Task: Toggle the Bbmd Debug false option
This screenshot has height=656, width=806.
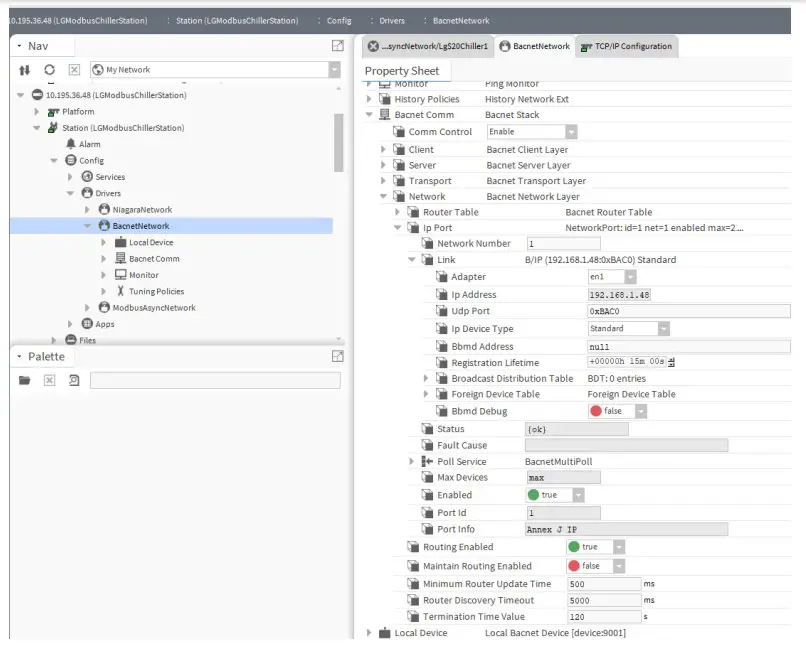Action: [x=617, y=411]
